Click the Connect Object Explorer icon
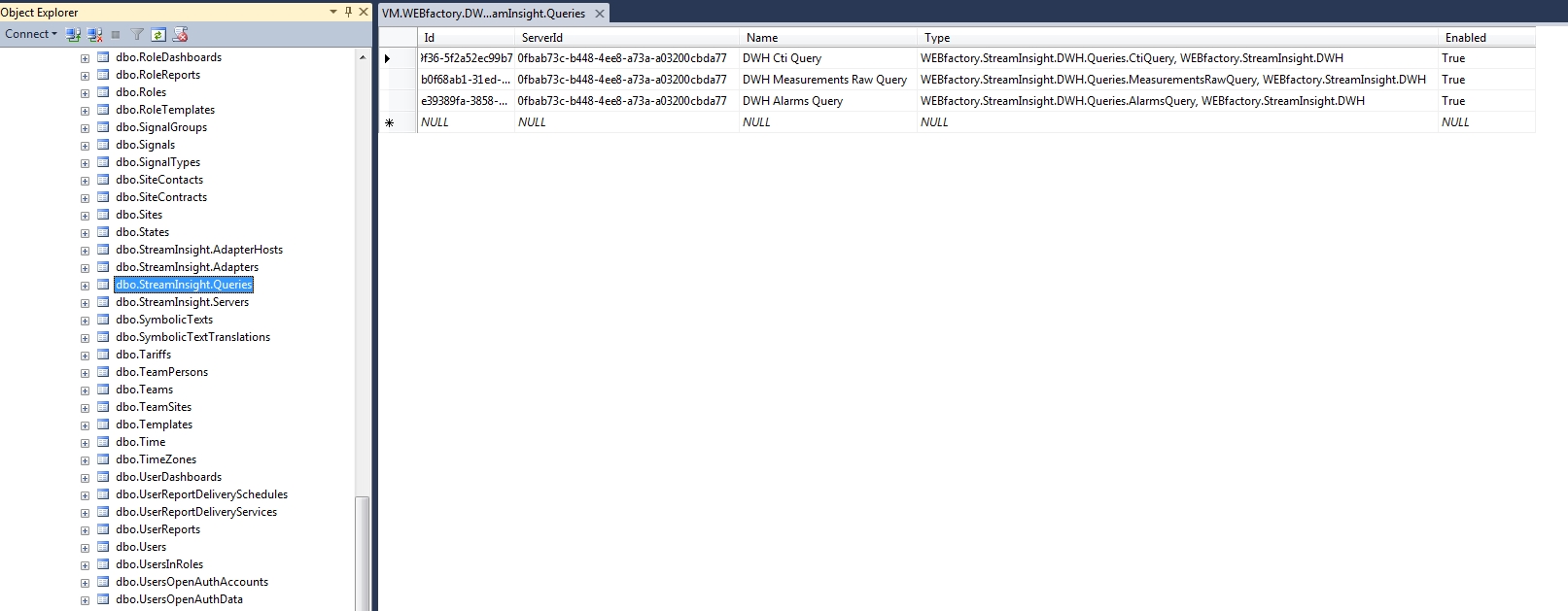The image size is (1568, 611). [73, 34]
